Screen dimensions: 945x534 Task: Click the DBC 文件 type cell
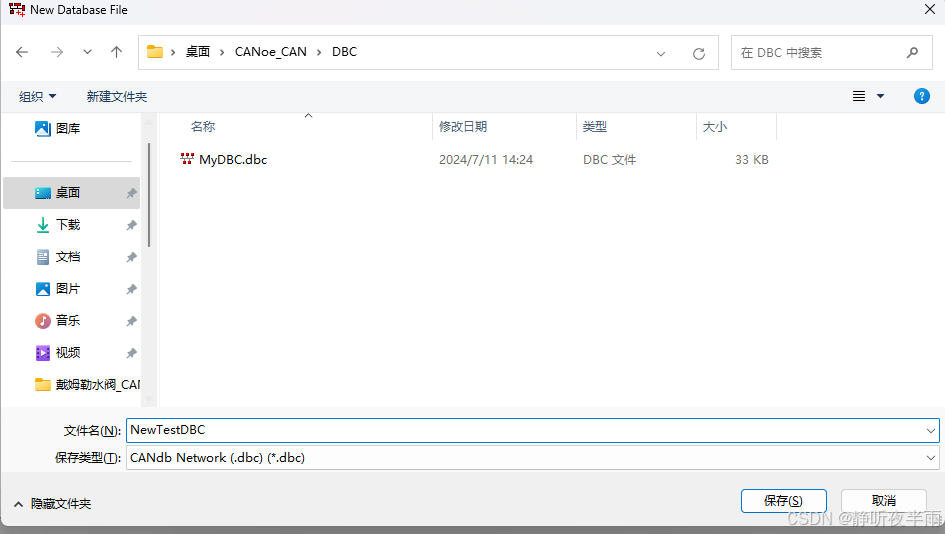point(609,160)
